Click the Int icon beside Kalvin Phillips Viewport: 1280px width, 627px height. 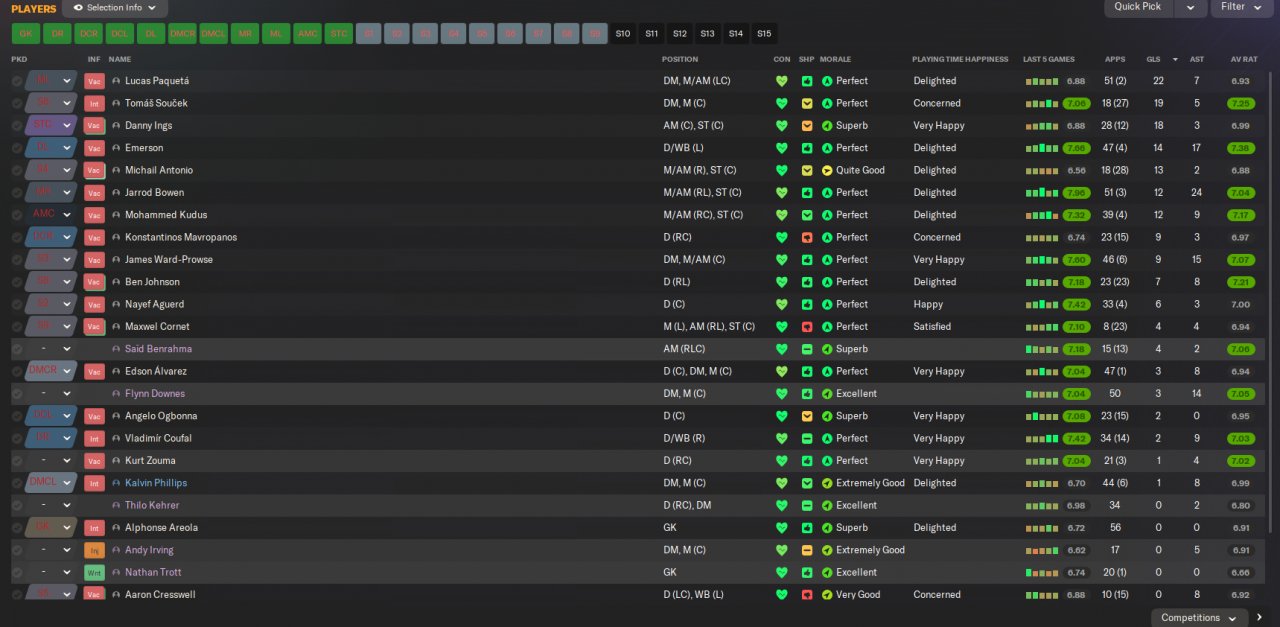point(95,483)
